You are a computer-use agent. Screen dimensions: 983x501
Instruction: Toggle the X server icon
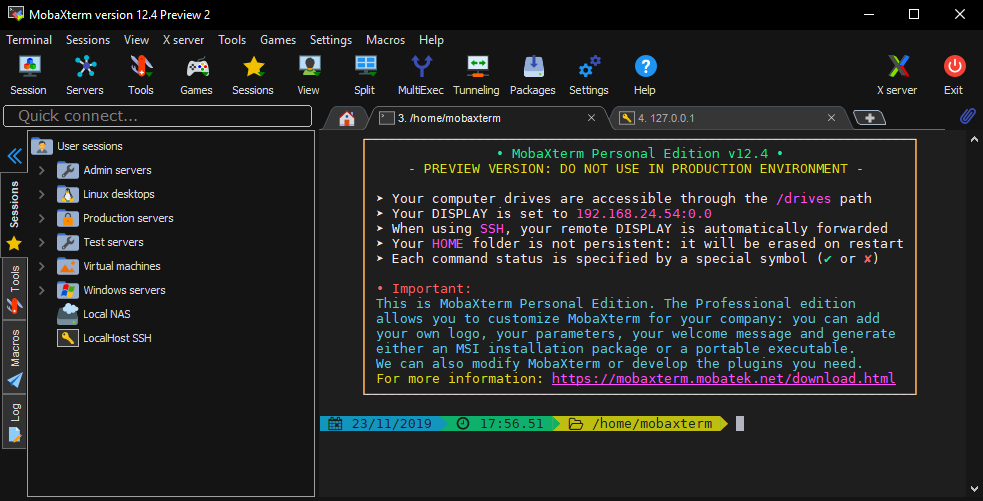point(897,66)
